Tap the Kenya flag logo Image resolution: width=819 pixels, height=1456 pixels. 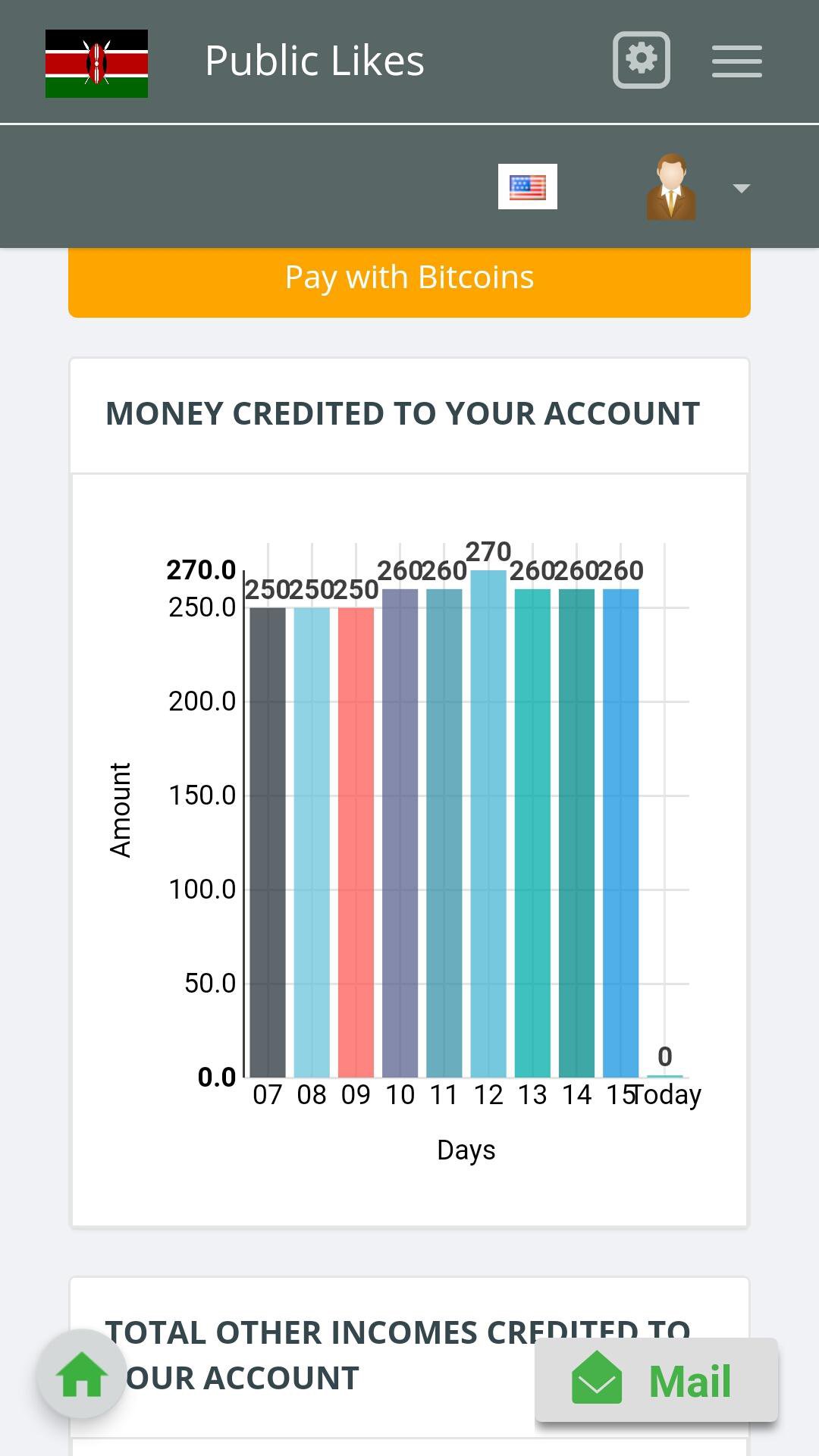(96, 64)
